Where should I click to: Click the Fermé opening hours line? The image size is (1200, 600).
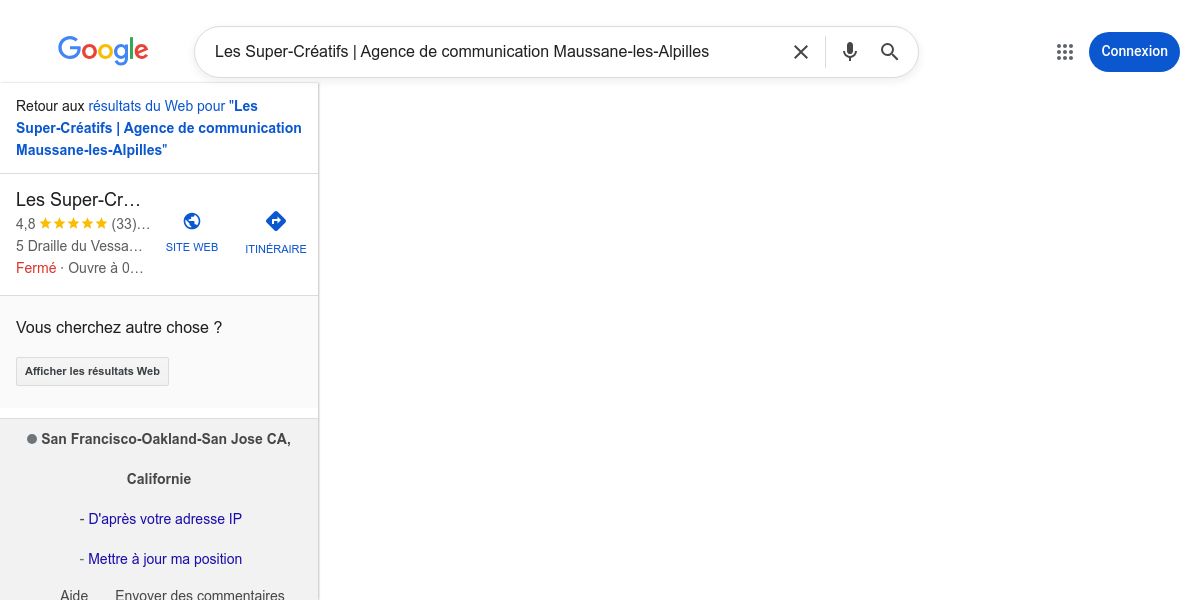pos(80,268)
